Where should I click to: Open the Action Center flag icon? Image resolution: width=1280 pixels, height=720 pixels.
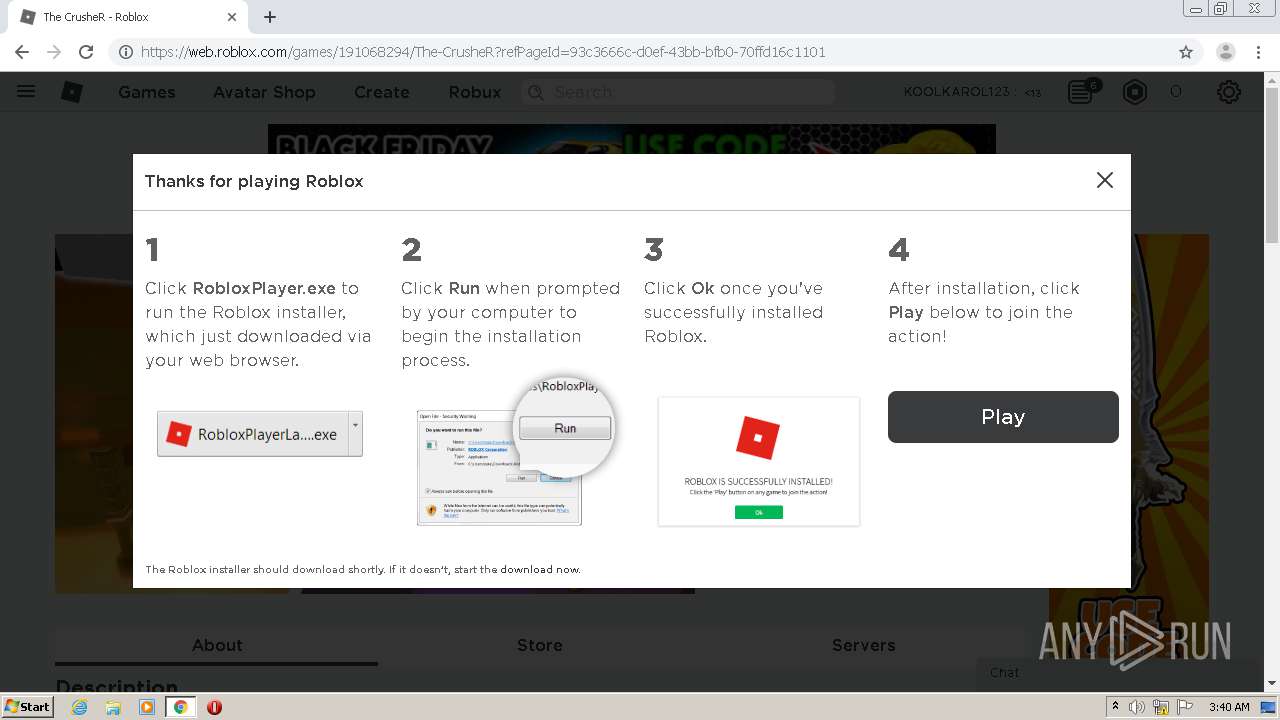point(1184,707)
